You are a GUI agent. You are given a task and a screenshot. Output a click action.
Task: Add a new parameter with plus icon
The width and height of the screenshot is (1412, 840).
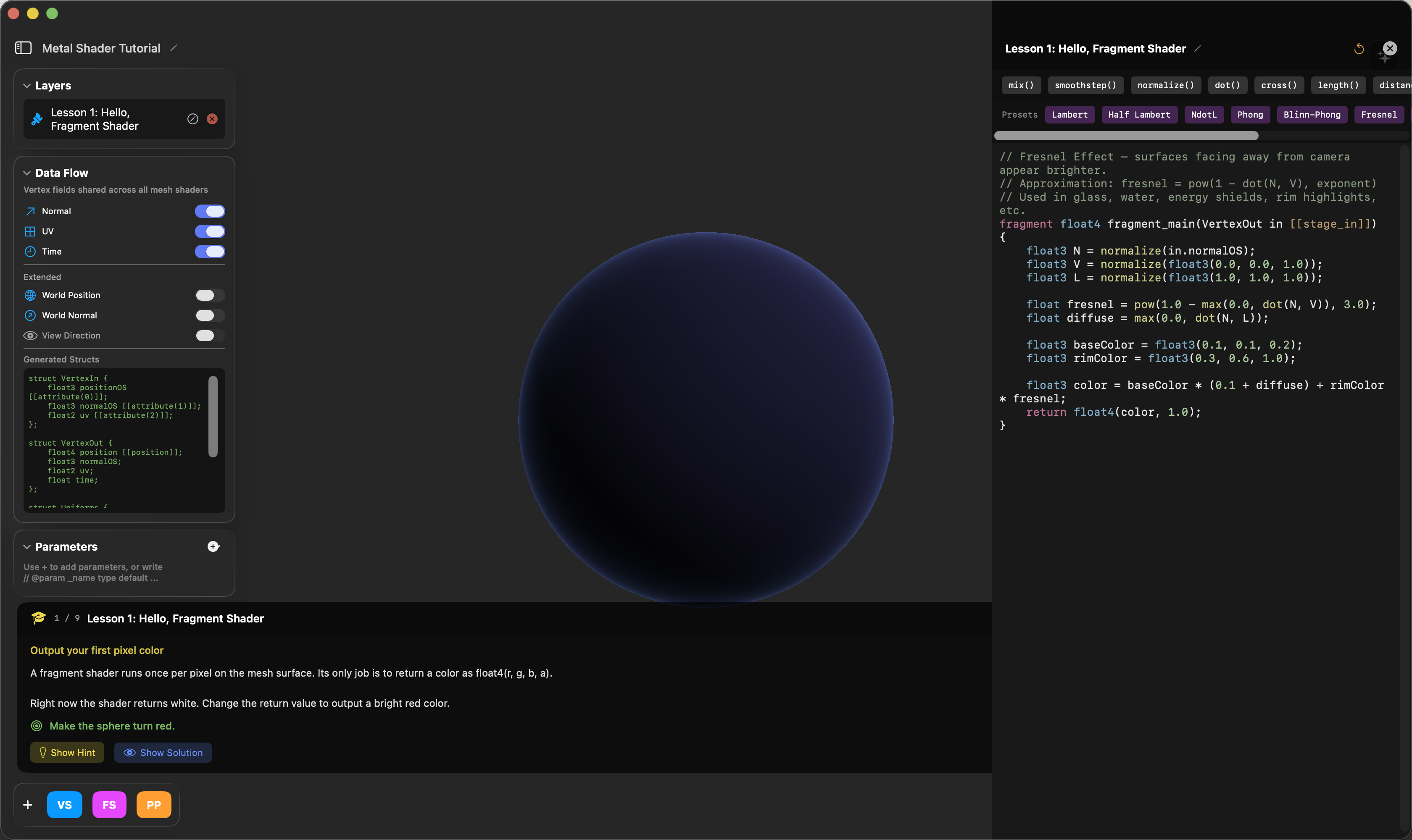click(x=213, y=547)
